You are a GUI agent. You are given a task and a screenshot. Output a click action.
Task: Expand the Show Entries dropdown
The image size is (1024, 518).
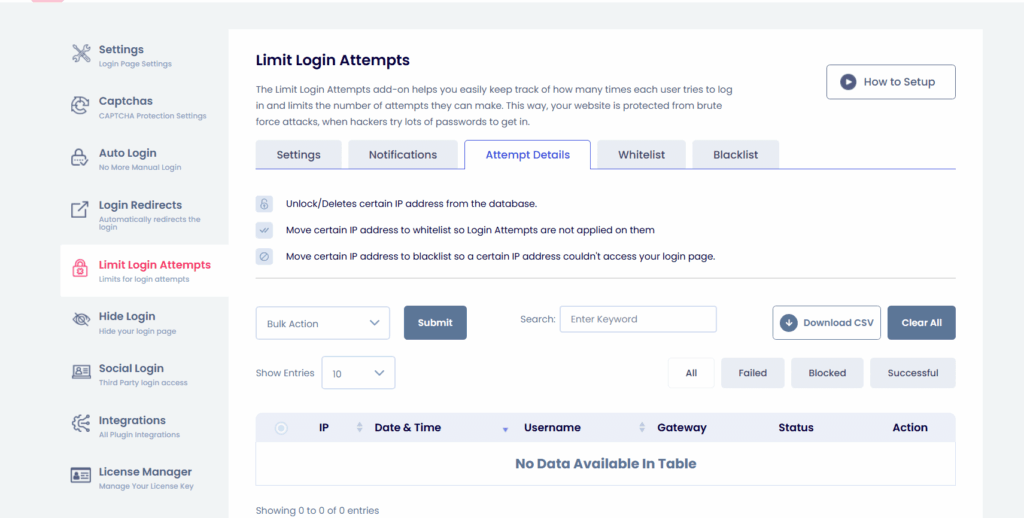(x=358, y=373)
